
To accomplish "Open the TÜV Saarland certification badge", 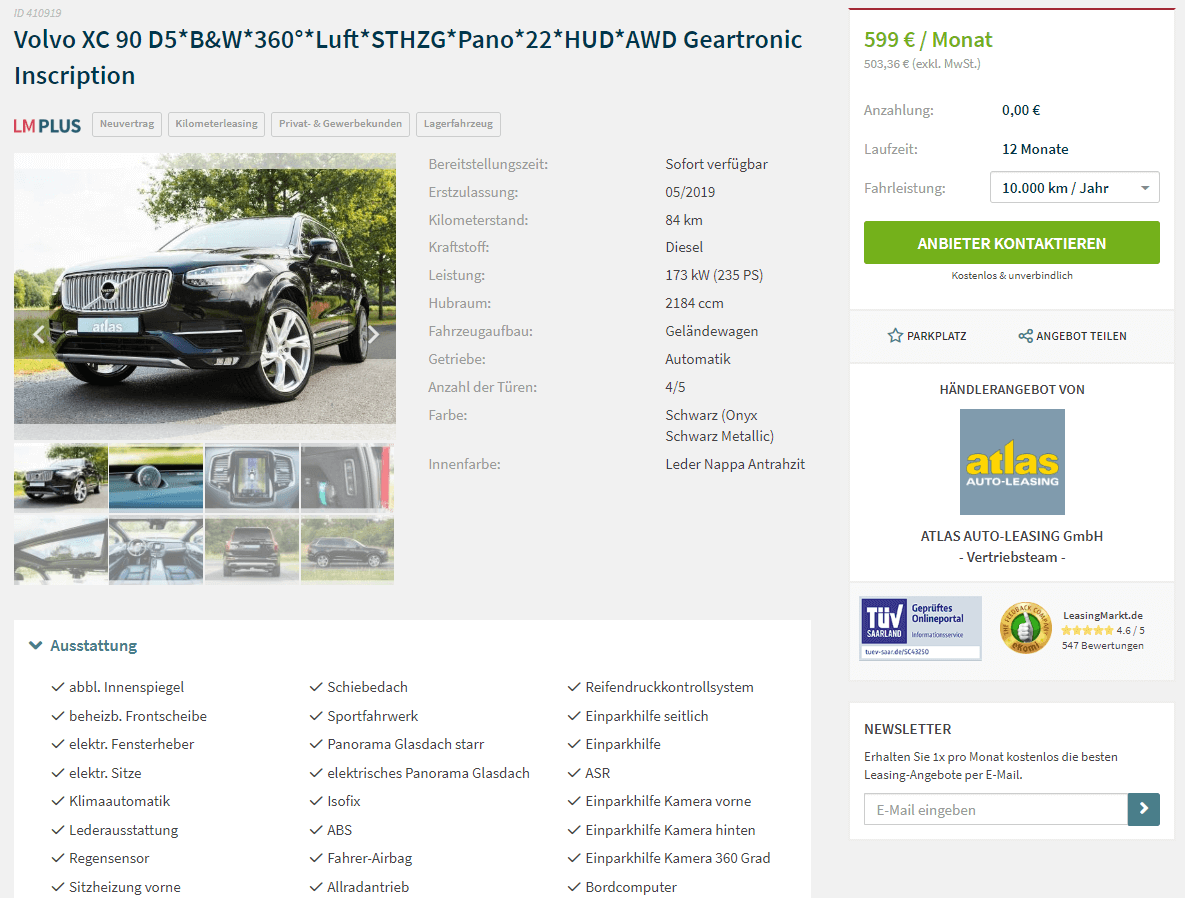I will (x=920, y=628).
